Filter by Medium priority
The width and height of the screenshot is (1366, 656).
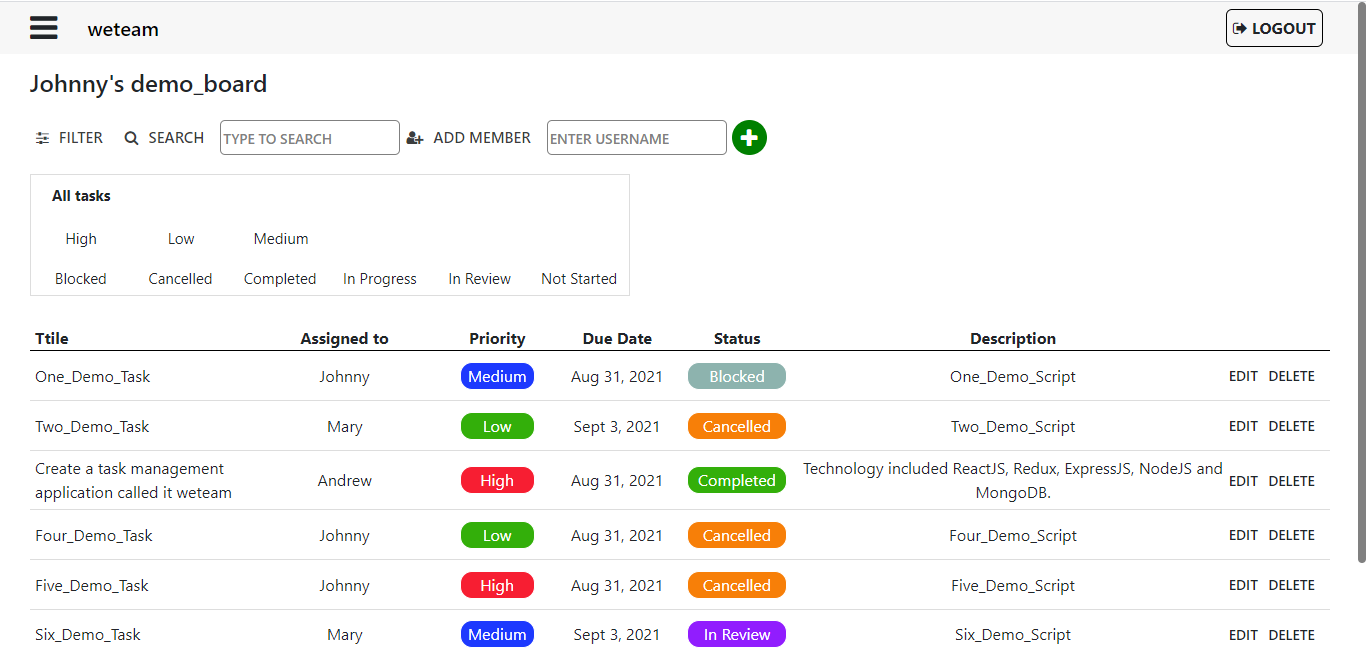point(281,239)
